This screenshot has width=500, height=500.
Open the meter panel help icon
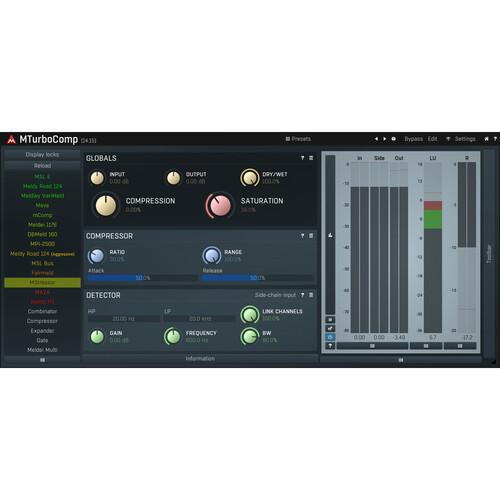point(330,346)
